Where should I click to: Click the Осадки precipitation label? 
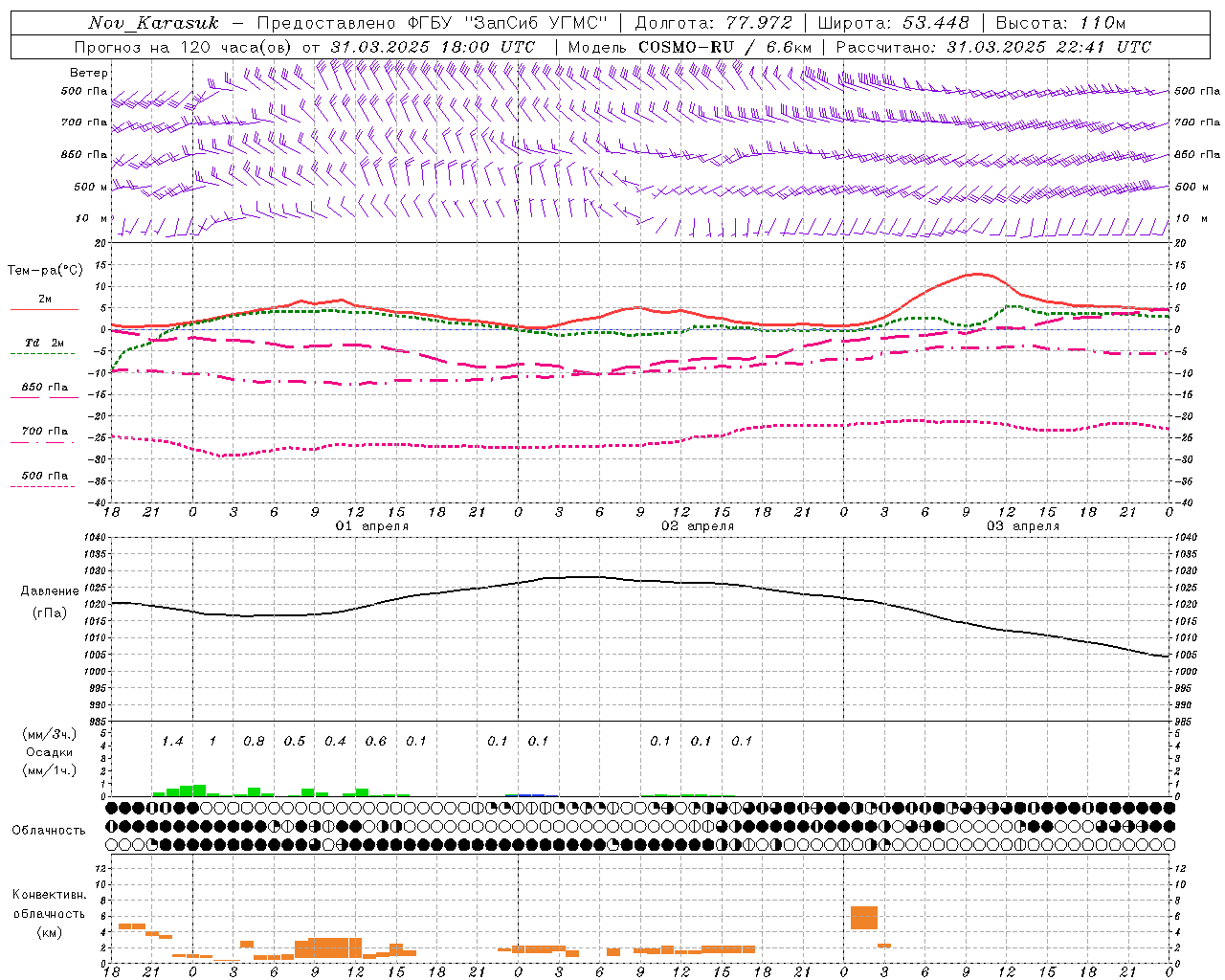point(50,752)
